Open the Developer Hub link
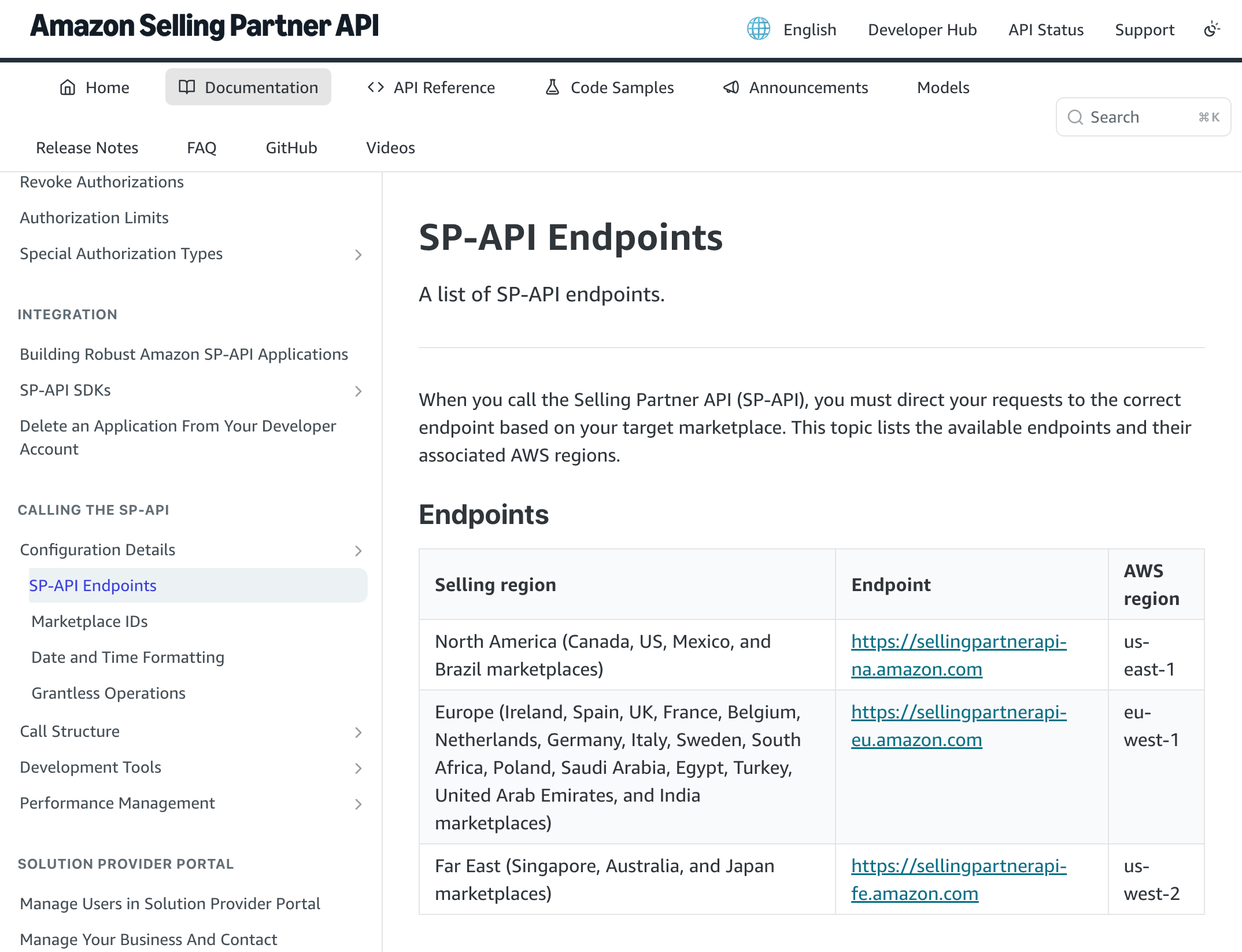The image size is (1242, 952). 922,29
